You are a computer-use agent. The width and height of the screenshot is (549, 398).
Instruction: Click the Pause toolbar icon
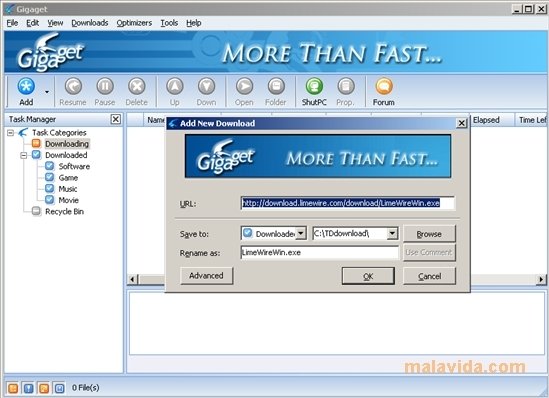(x=105, y=86)
